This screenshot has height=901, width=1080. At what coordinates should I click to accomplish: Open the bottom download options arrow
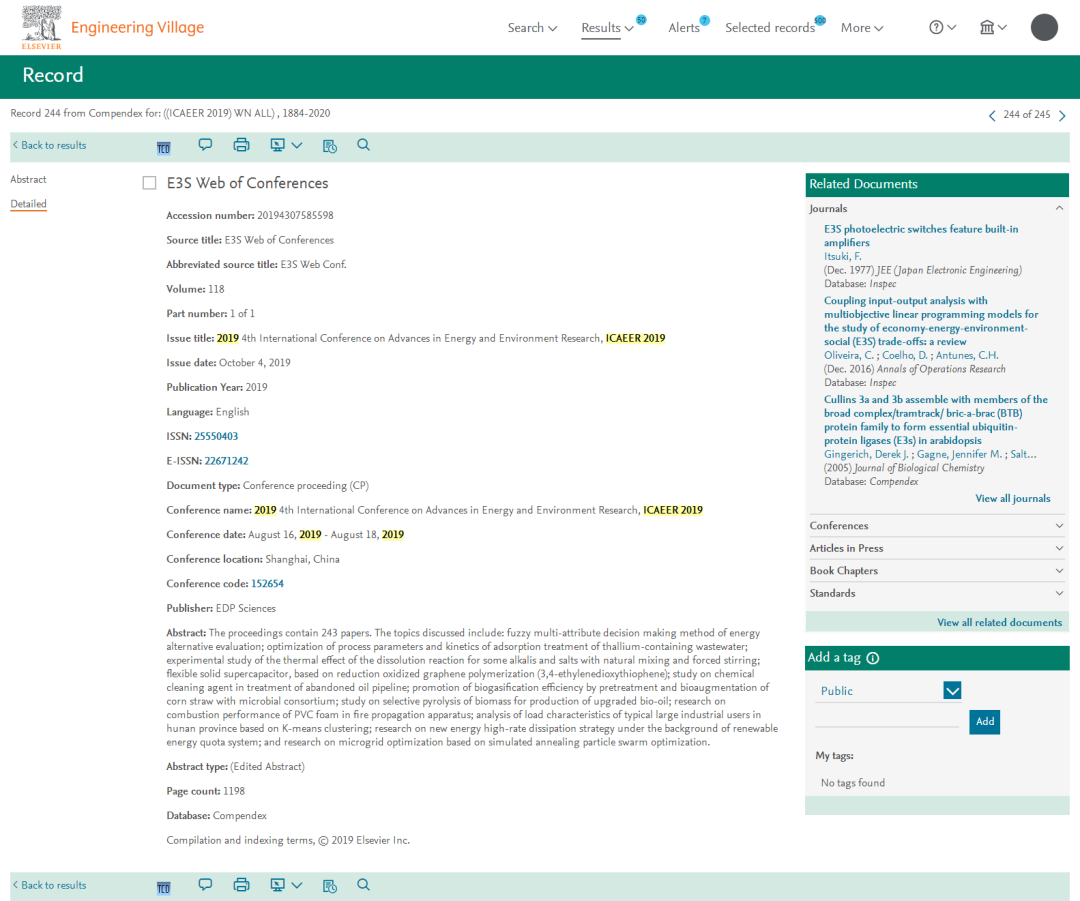pyautogui.click(x=297, y=885)
